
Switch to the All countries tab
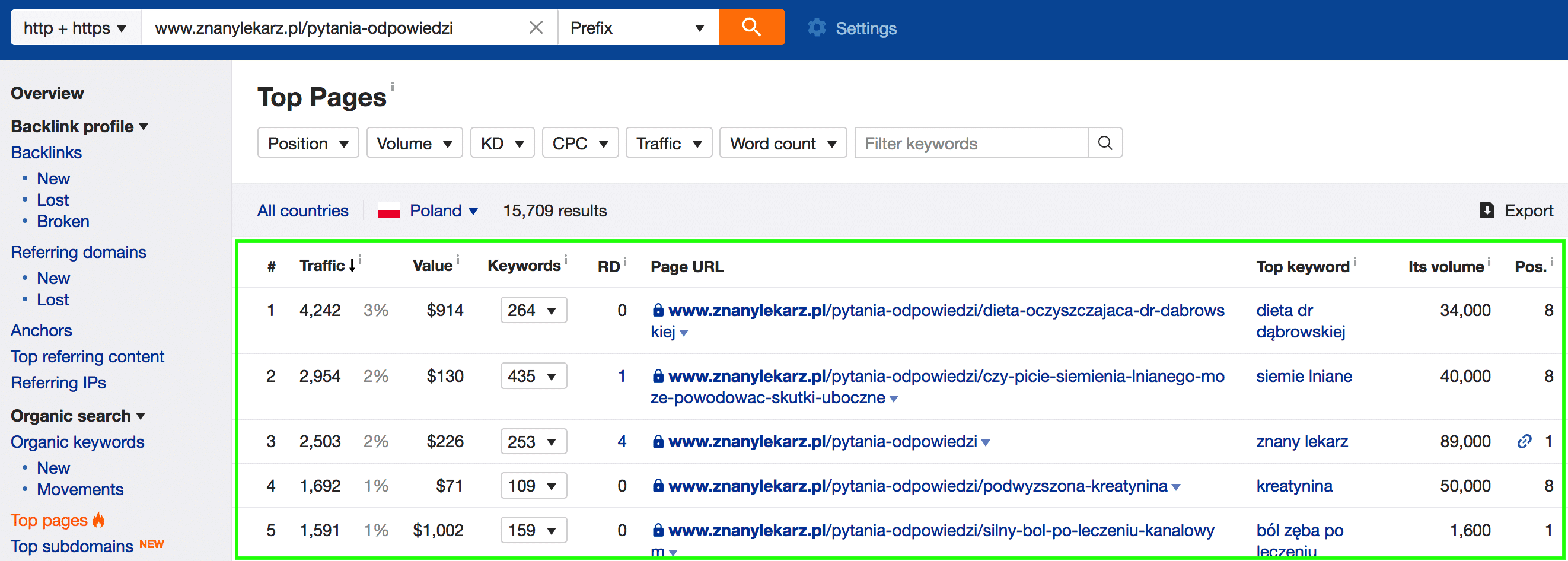(302, 210)
